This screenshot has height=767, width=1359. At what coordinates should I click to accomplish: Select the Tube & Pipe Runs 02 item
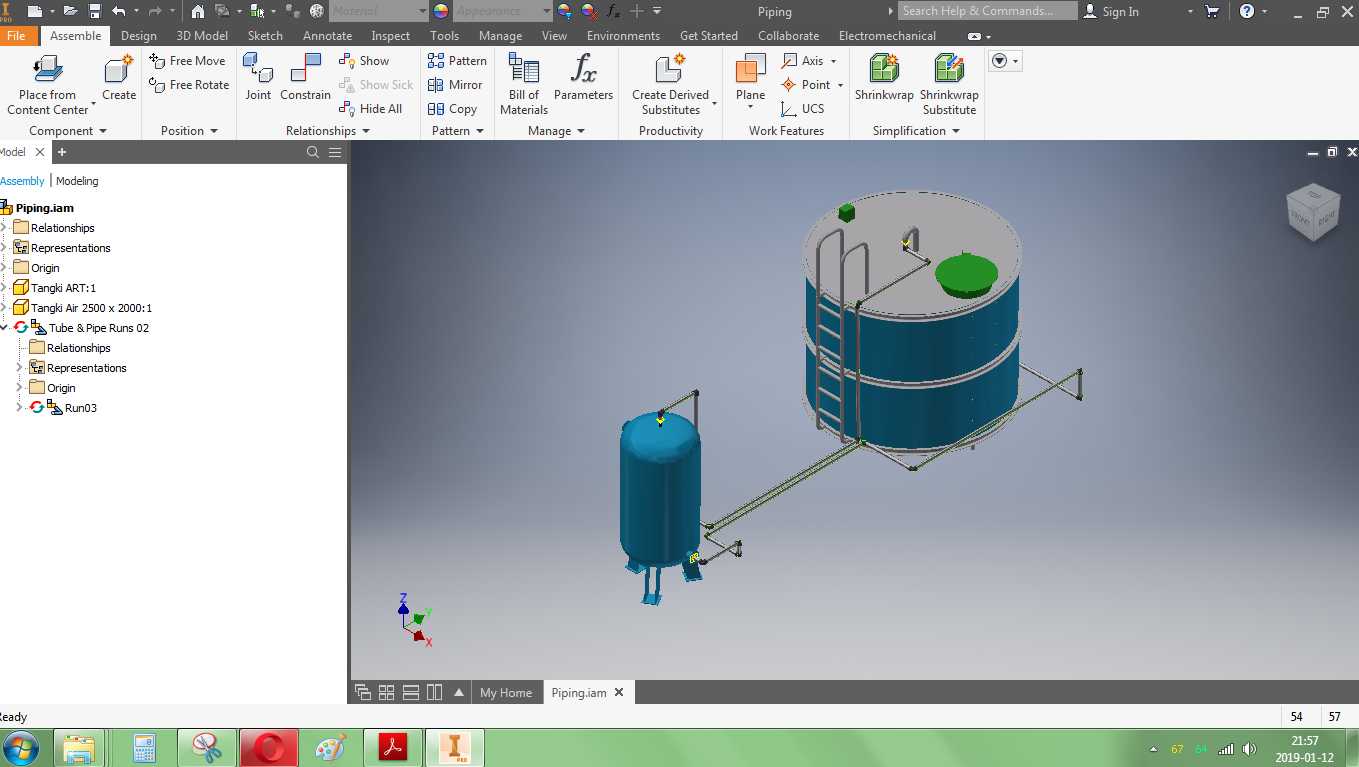[x=99, y=328]
